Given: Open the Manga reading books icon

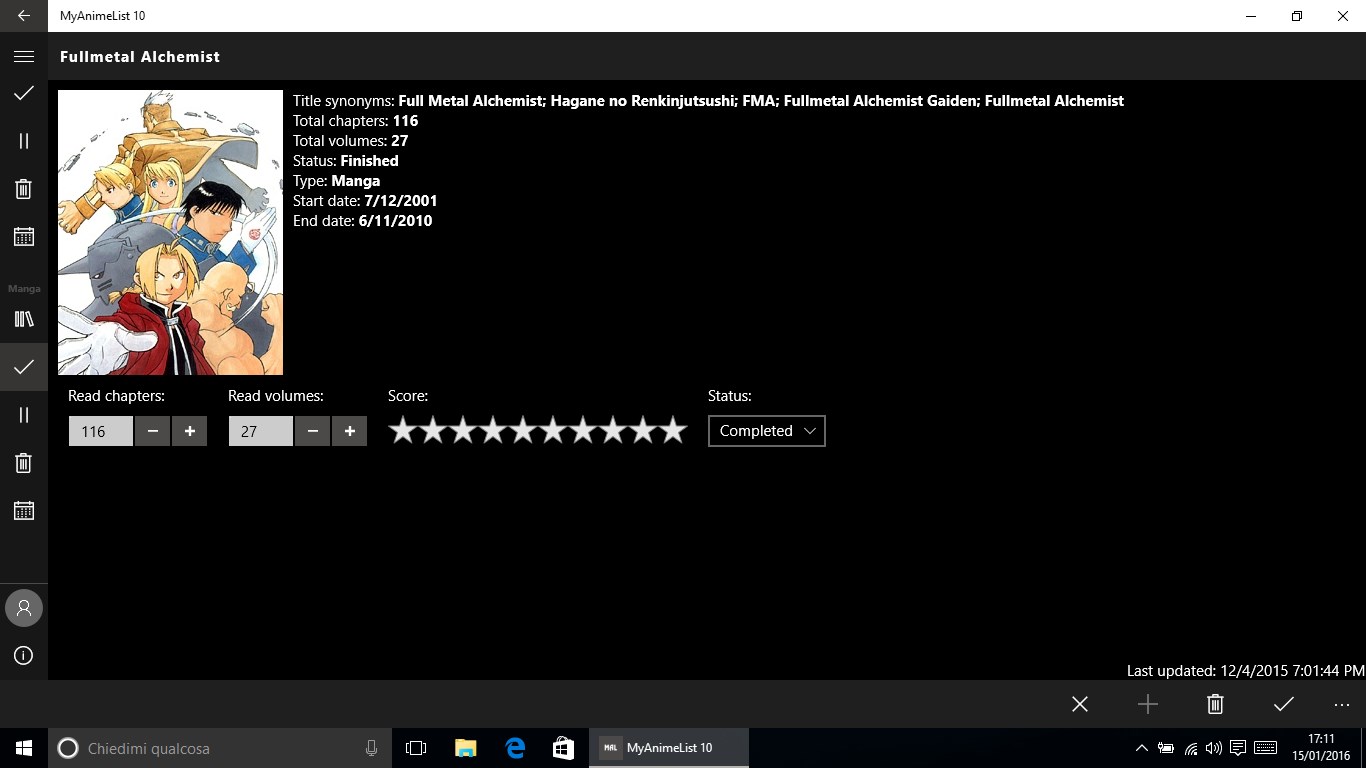Looking at the screenshot, I should click(24, 319).
